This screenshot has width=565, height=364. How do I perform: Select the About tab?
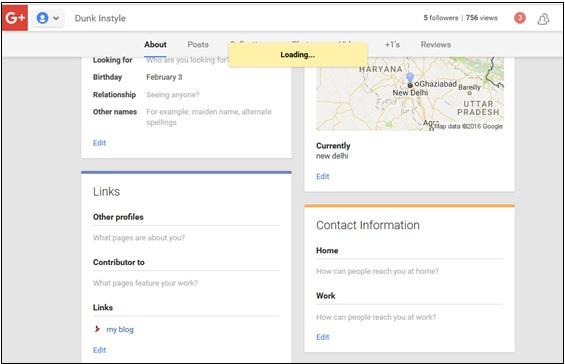click(x=155, y=44)
